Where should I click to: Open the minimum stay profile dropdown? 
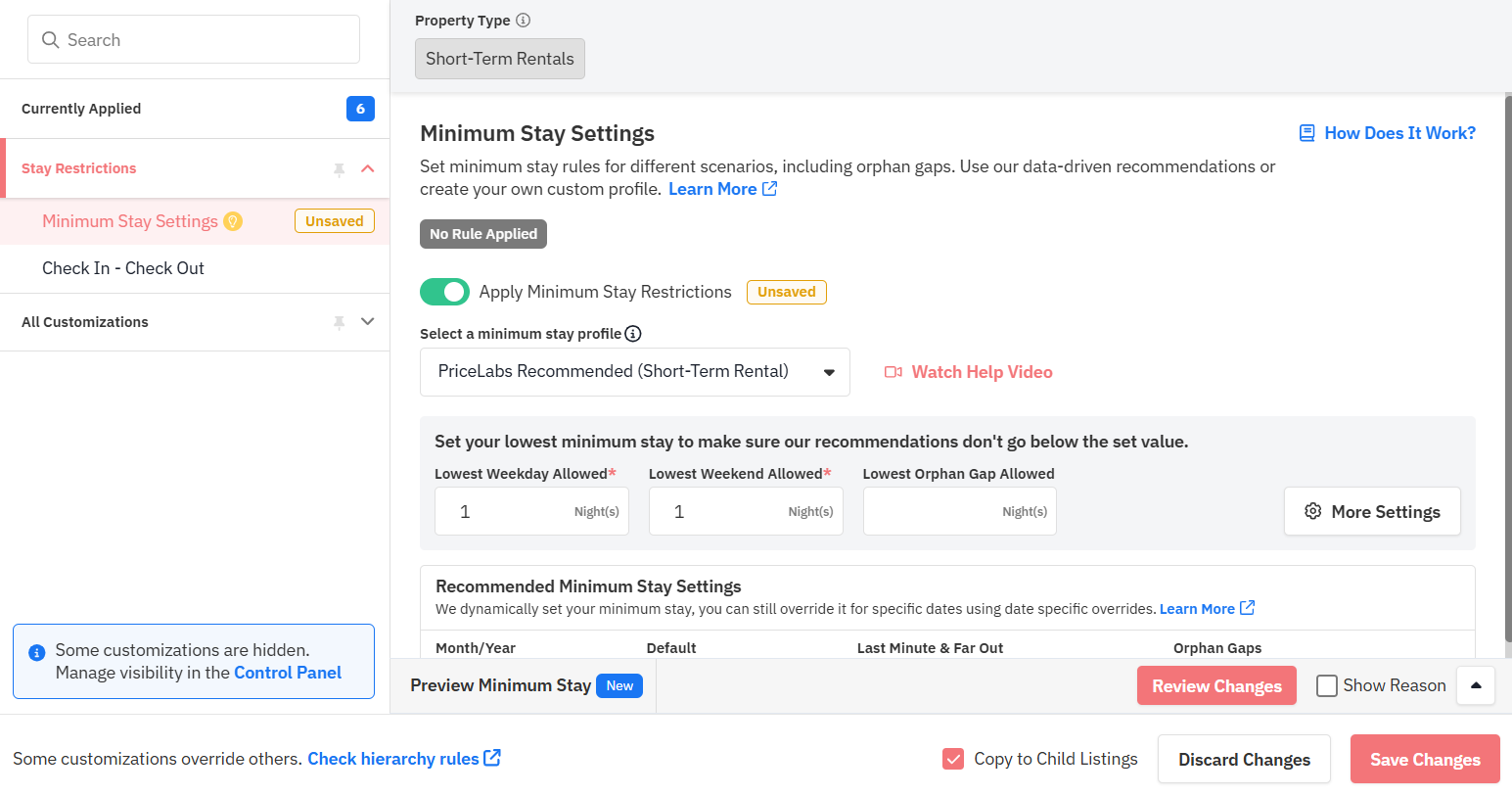point(634,372)
